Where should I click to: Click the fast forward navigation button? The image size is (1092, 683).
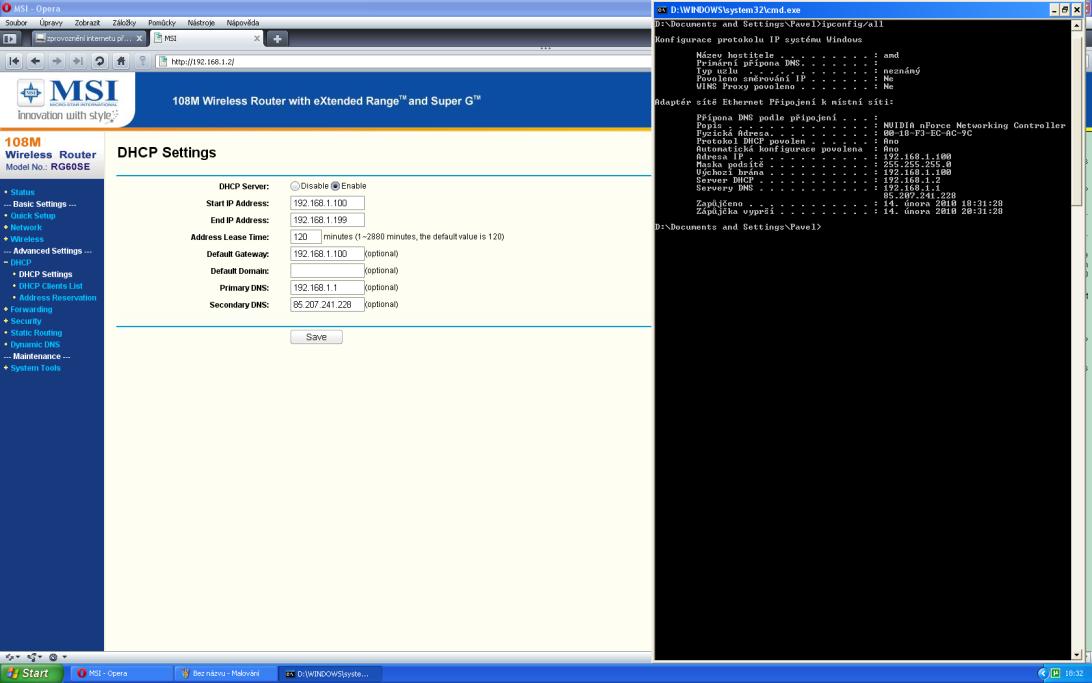tap(78, 61)
